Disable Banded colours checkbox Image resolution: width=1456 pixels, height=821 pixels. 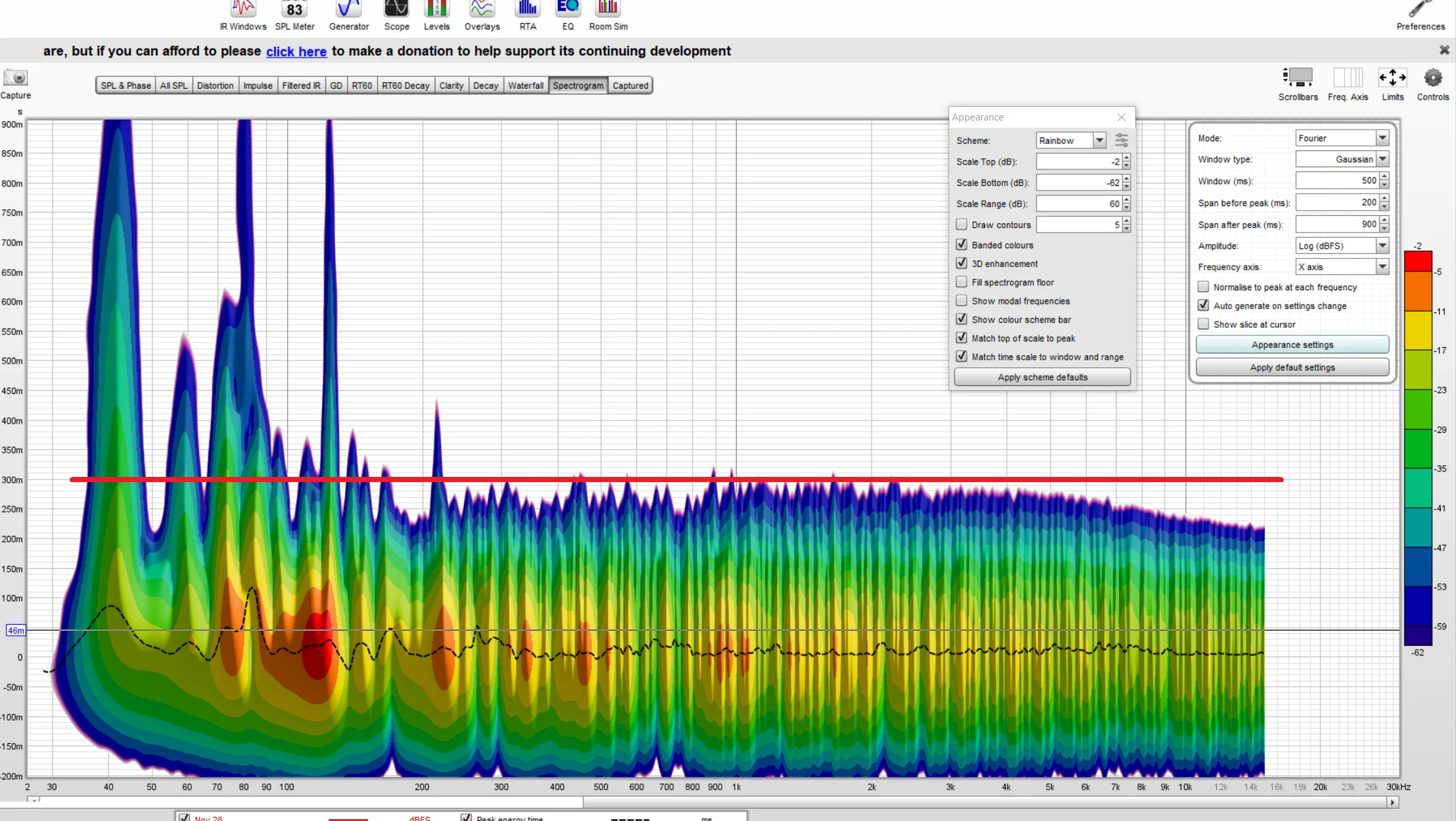tap(962, 244)
